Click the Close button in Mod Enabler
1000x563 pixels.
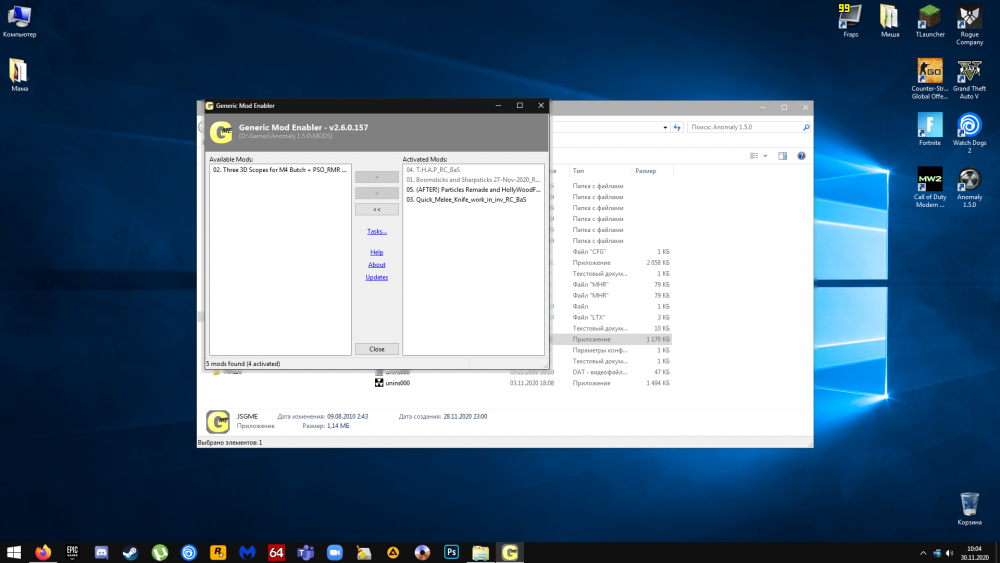[377, 349]
